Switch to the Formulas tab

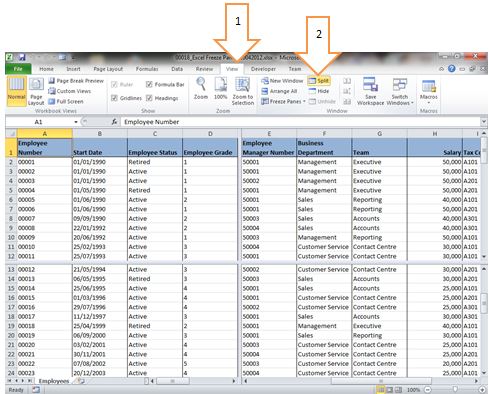pyautogui.click(x=147, y=69)
